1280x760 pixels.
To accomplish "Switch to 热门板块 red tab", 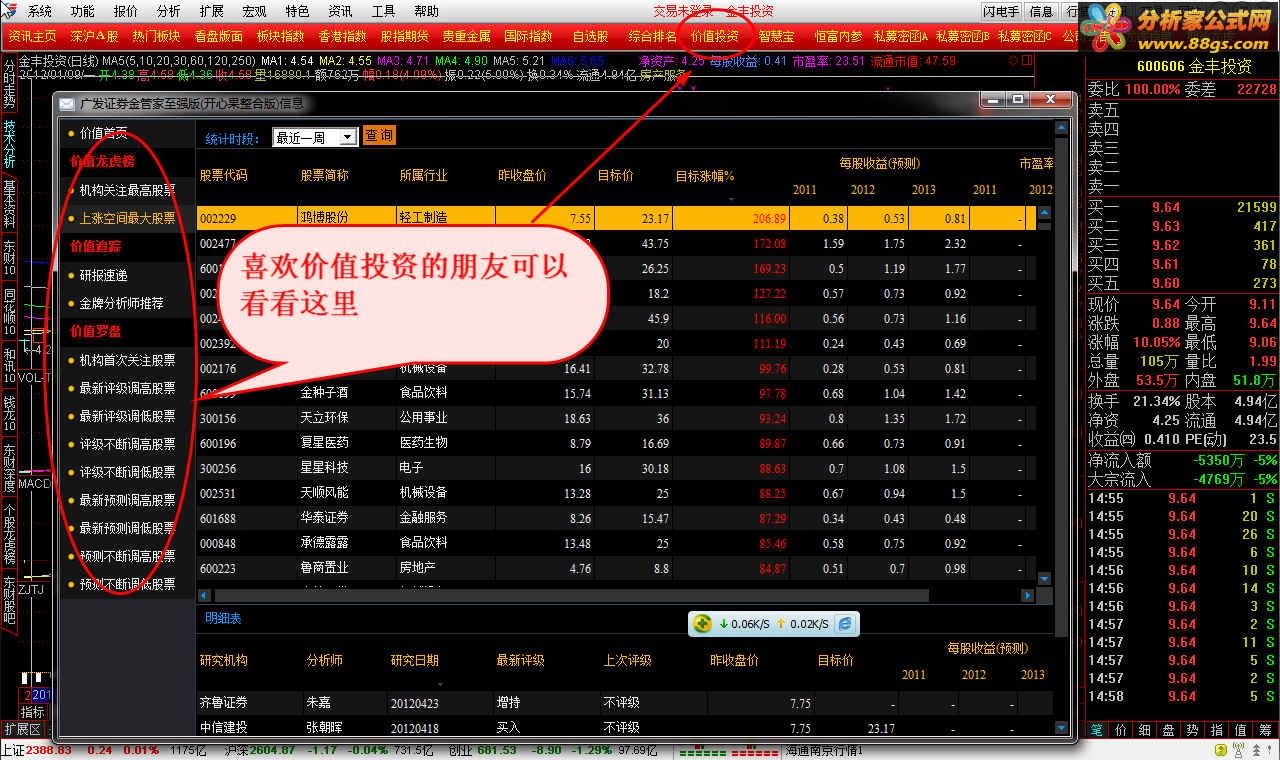I will [x=156, y=36].
